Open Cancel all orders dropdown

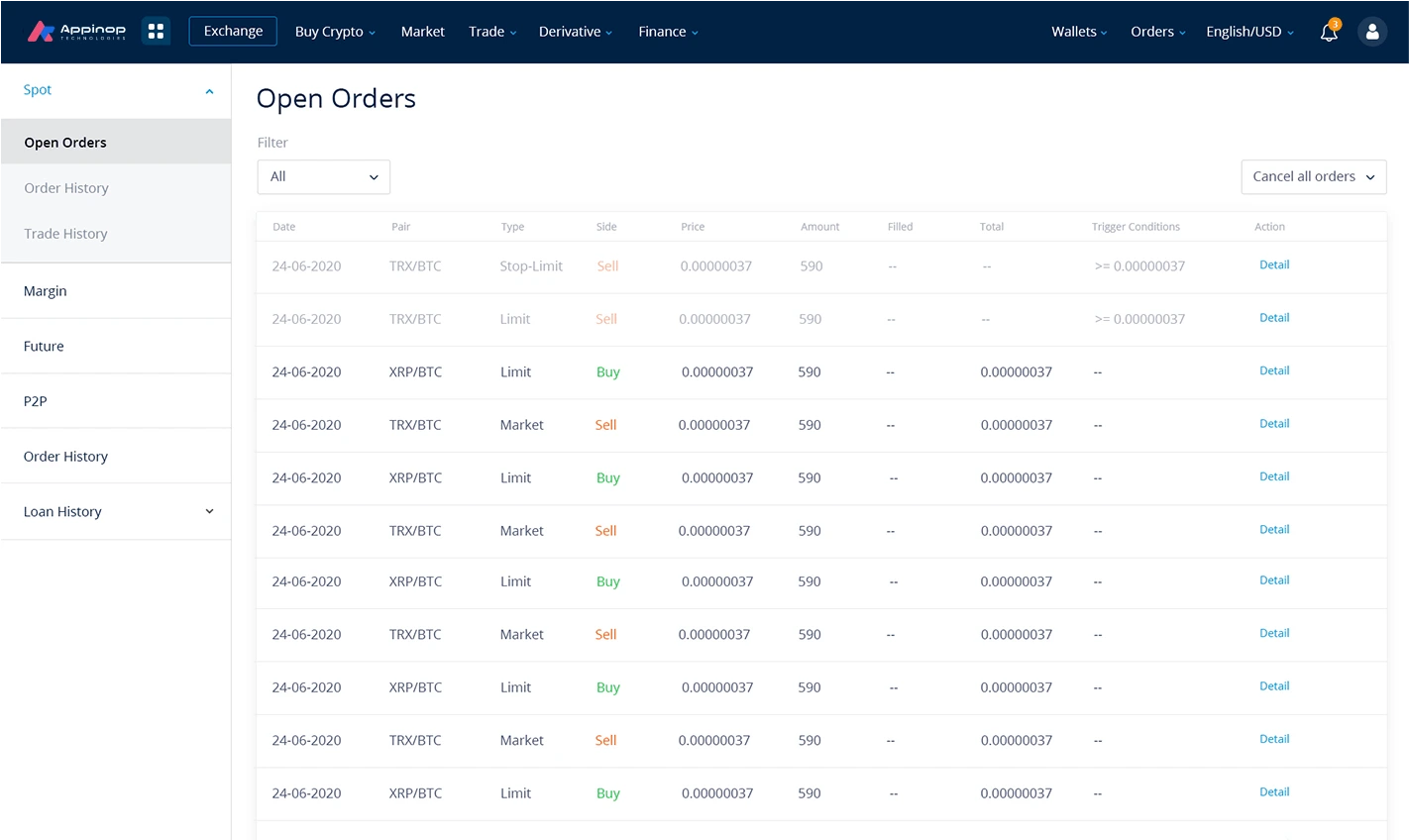1313,177
